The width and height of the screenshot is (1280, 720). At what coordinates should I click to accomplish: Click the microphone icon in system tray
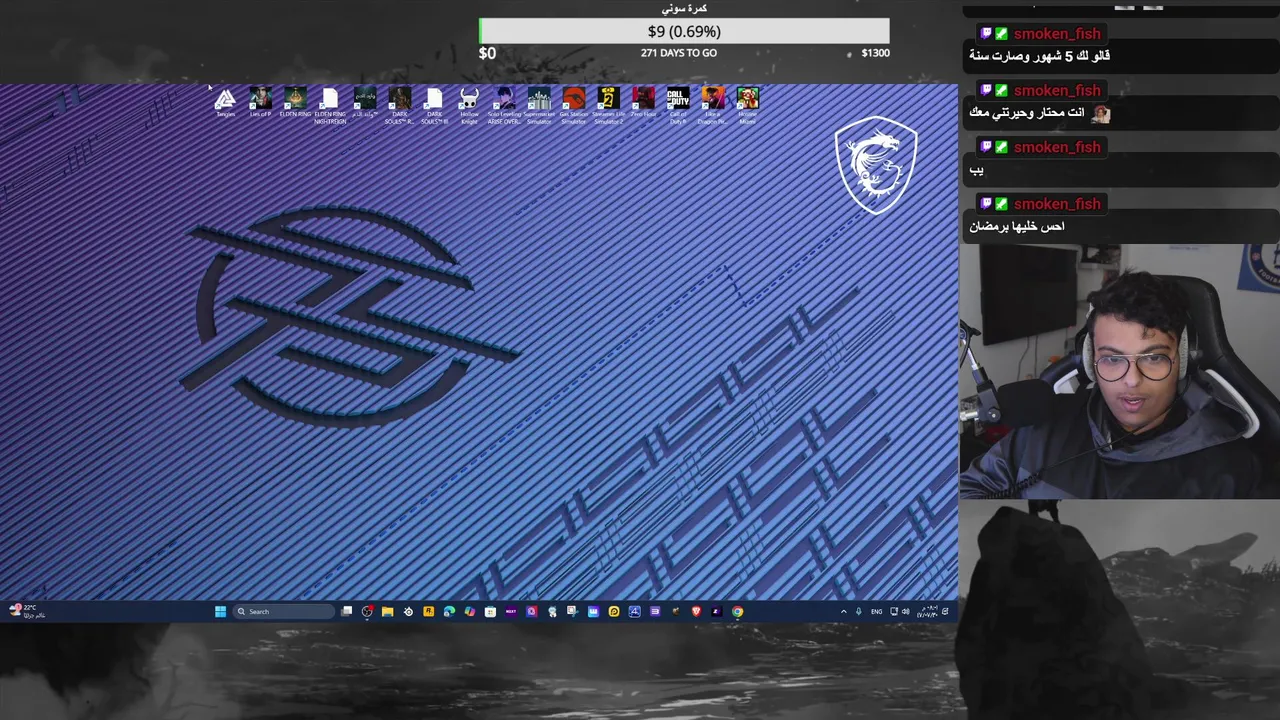(x=858, y=611)
